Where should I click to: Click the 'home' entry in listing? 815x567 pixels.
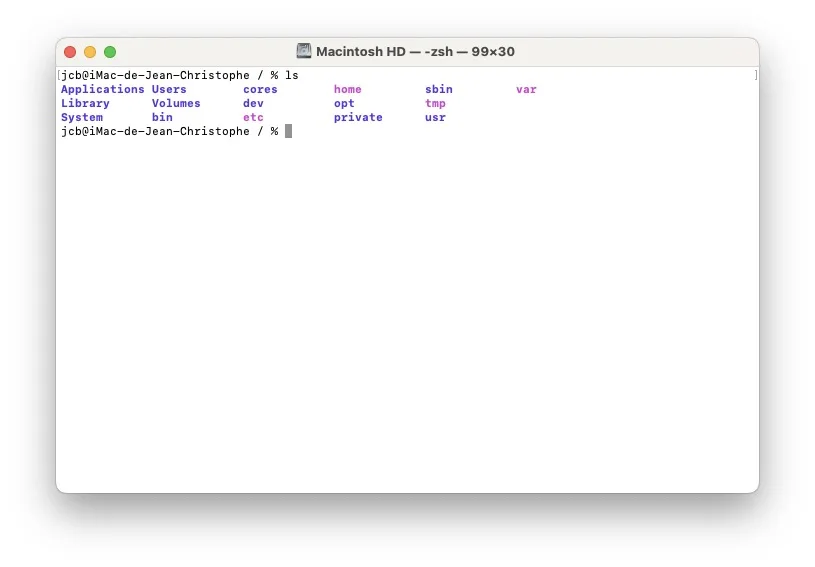(x=348, y=89)
